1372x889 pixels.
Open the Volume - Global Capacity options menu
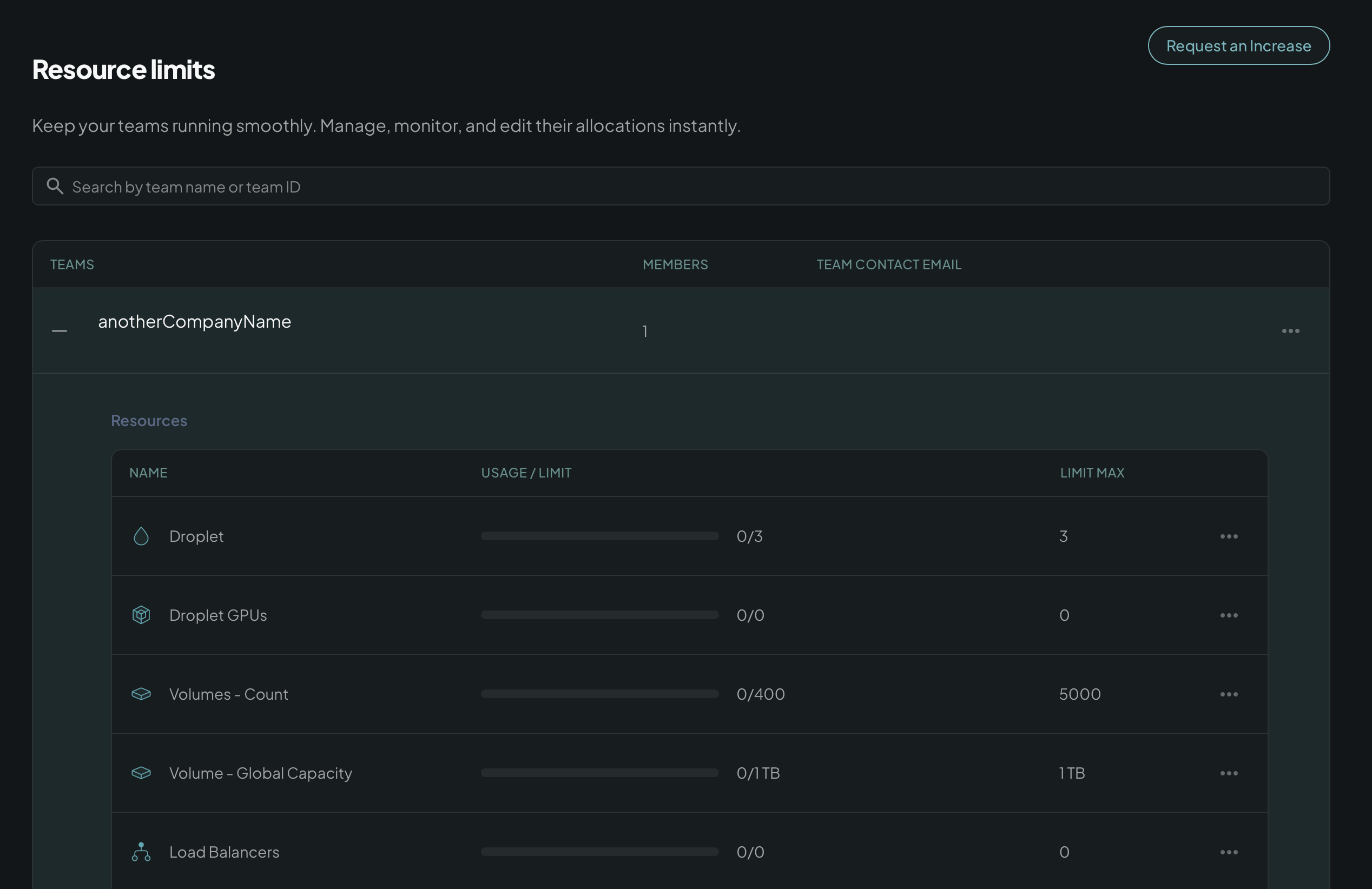pyautogui.click(x=1229, y=773)
